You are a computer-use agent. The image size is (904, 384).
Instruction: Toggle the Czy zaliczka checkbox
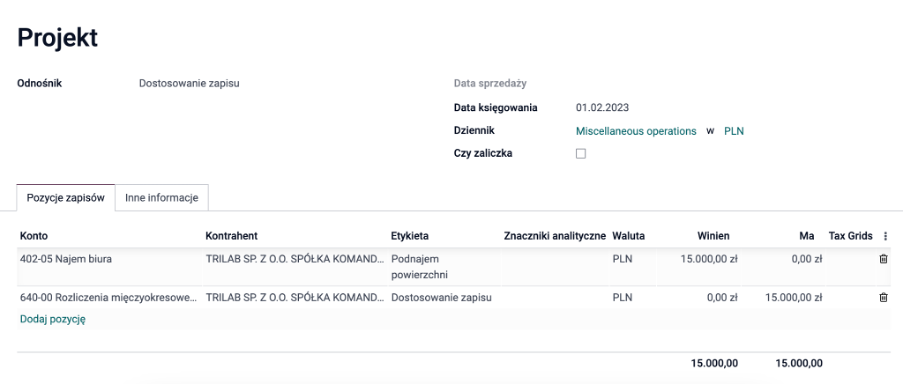(581, 153)
